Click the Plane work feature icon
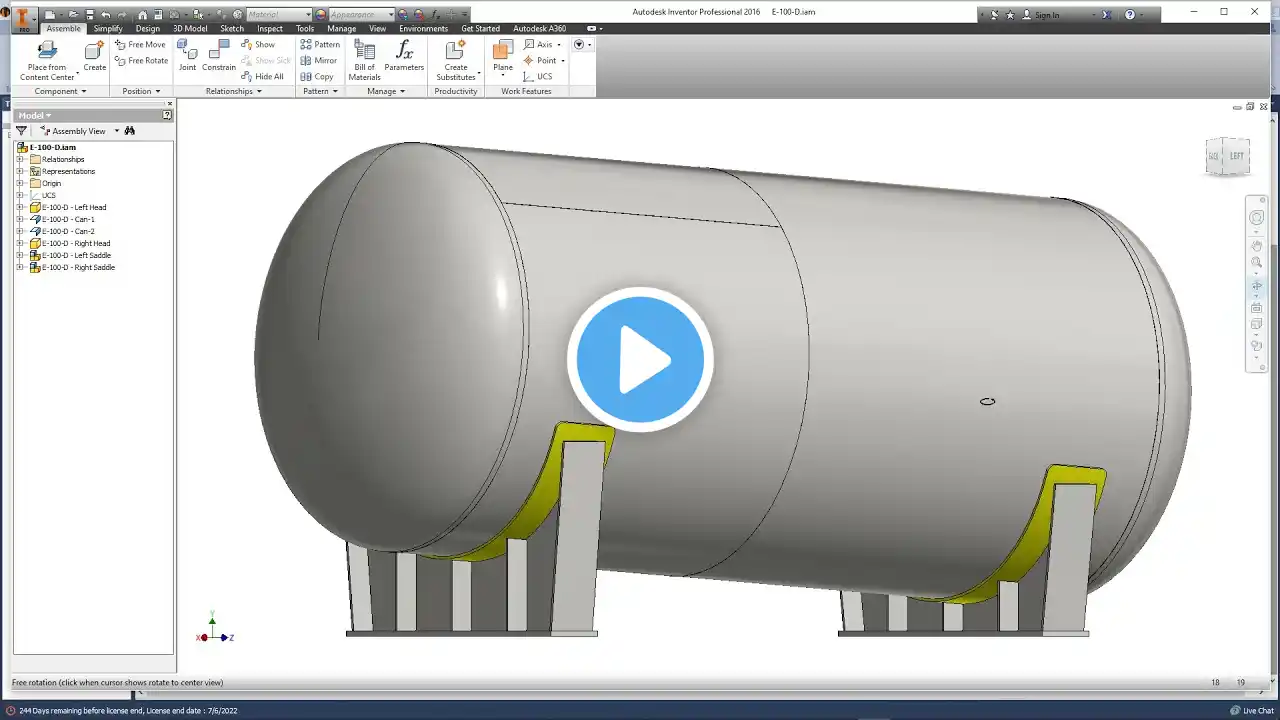The image size is (1280, 720). pos(503,57)
